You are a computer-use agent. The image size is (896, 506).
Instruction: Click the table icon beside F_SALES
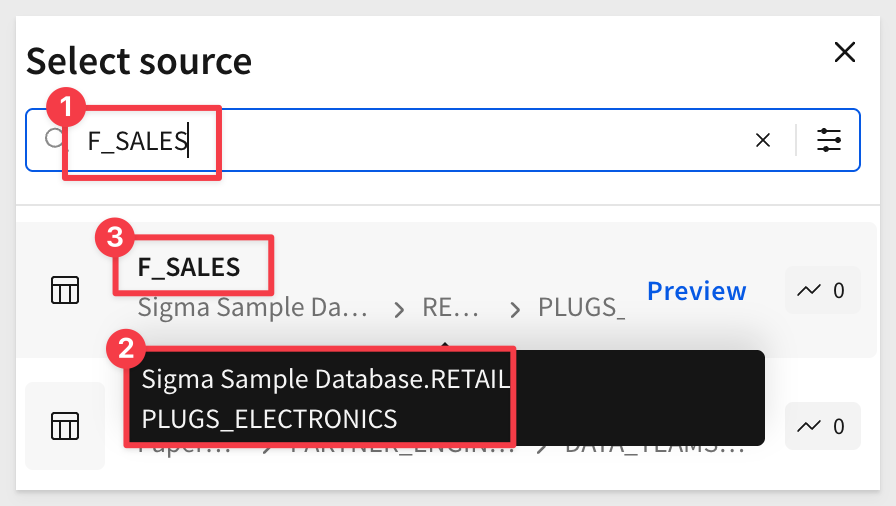[x=65, y=290]
